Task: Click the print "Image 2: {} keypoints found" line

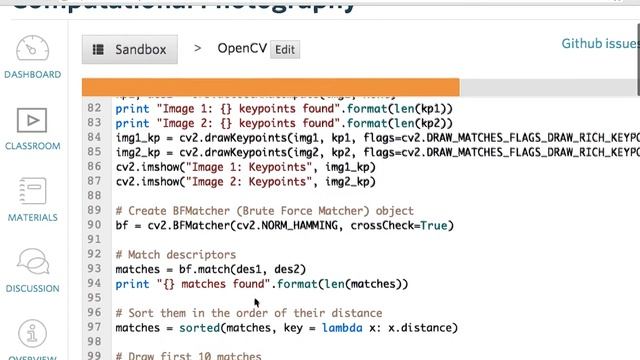Action: pos(284,123)
